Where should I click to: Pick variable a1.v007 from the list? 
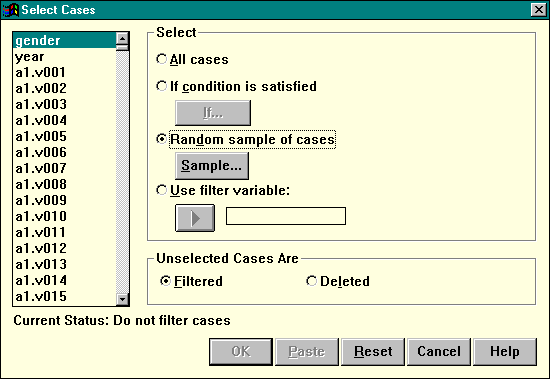[65, 168]
